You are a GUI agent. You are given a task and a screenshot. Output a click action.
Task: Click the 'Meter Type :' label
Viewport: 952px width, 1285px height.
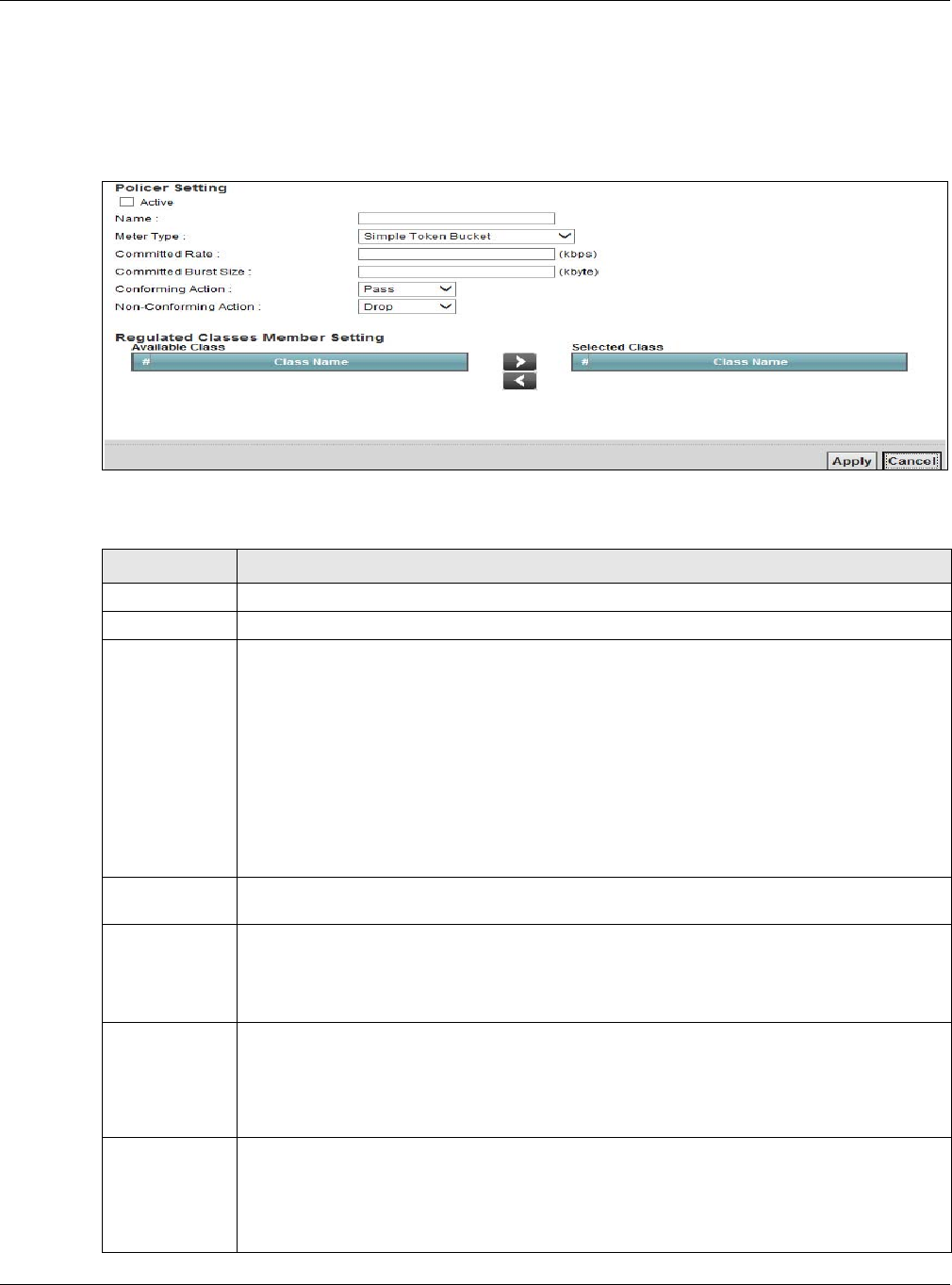click(x=151, y=237)
